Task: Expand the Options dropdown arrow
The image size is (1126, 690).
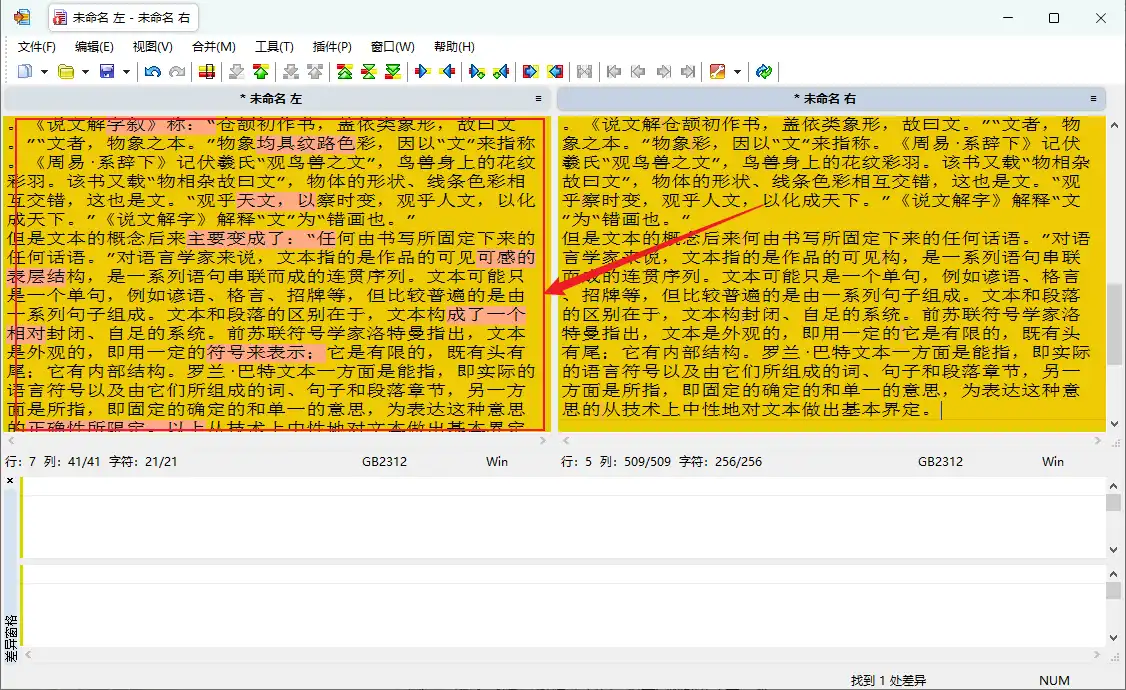Action: [737, 71]
